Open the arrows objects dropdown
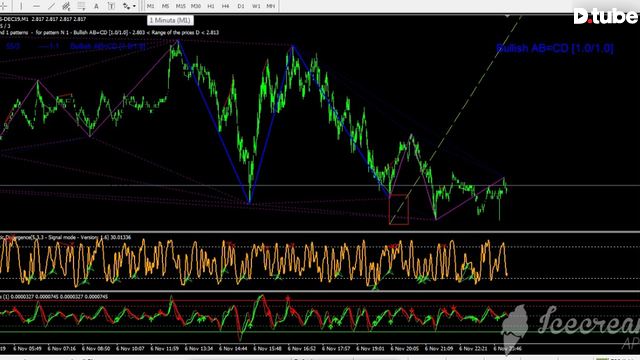640x360 pixels. coord(129,6)
